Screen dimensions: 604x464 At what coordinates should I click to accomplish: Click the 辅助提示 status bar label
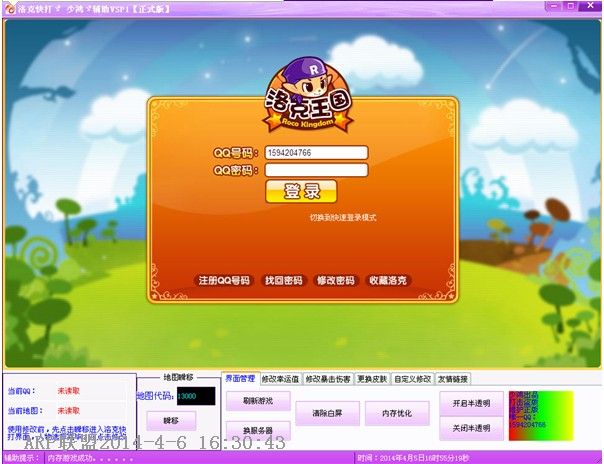pos(22,458)
